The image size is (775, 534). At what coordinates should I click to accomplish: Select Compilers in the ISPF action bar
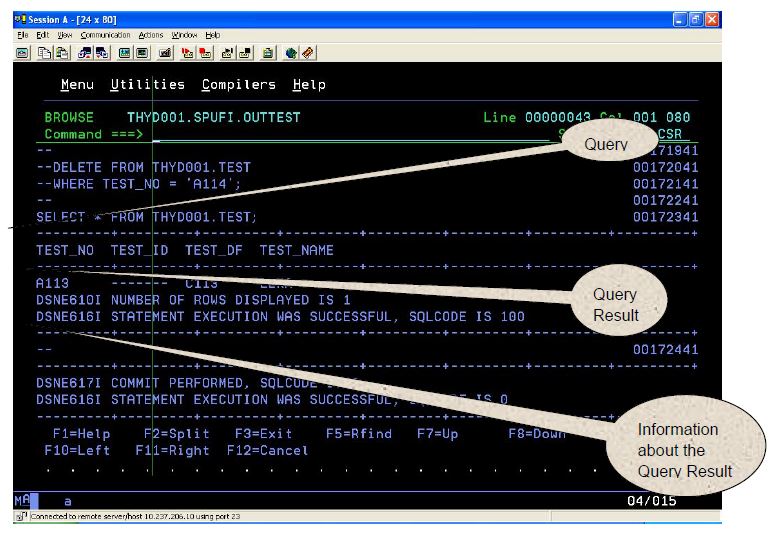[239, 85]
